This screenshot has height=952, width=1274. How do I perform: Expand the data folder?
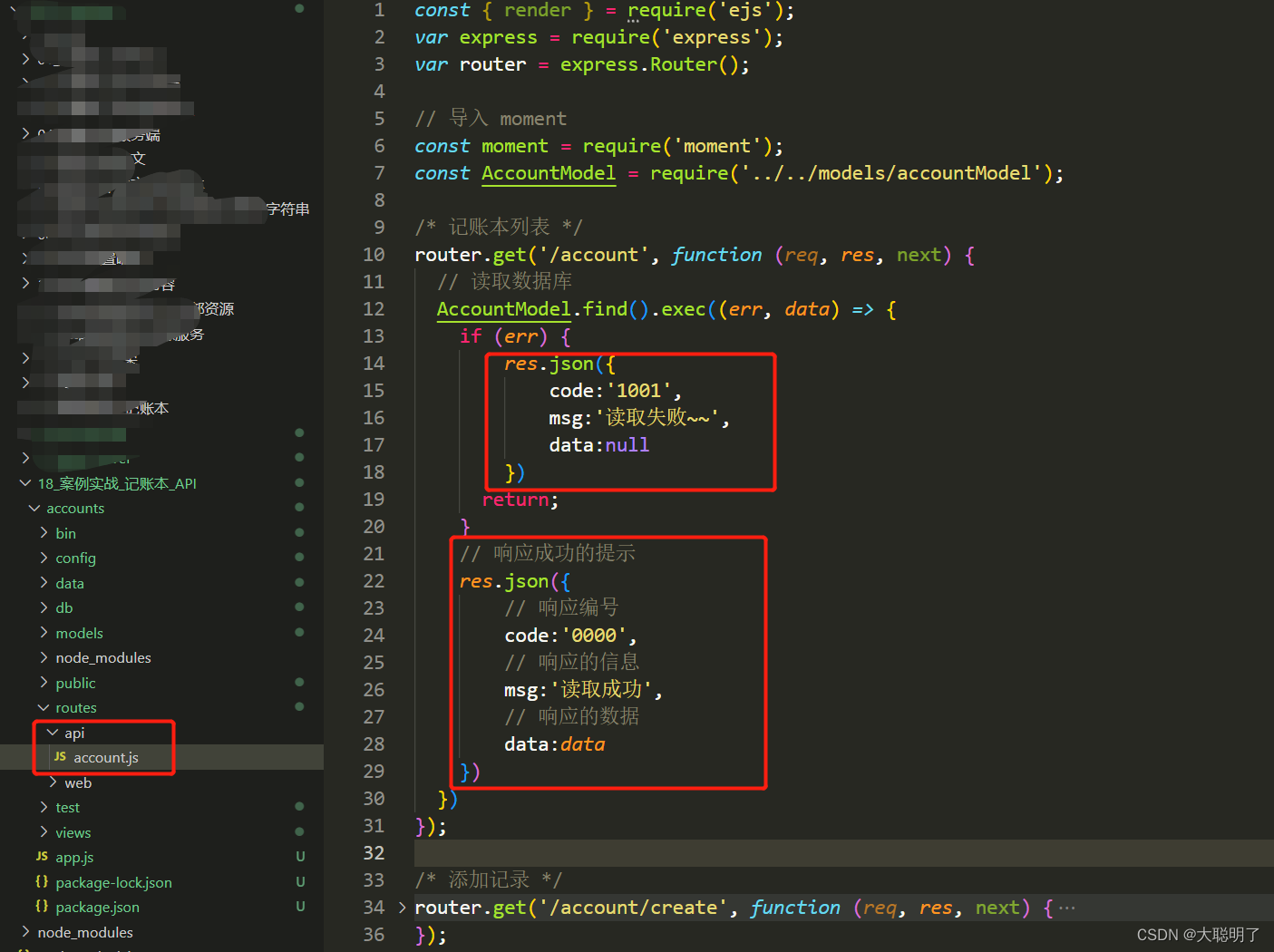44,583
